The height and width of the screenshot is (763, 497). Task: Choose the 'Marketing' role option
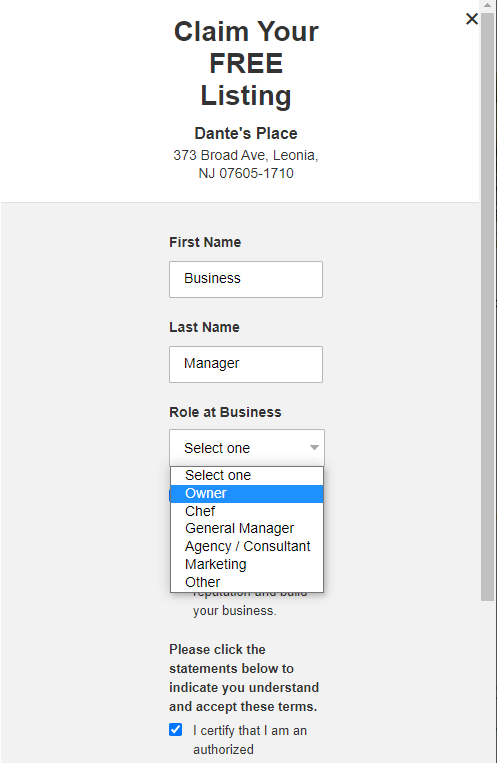tap(247, 564)
